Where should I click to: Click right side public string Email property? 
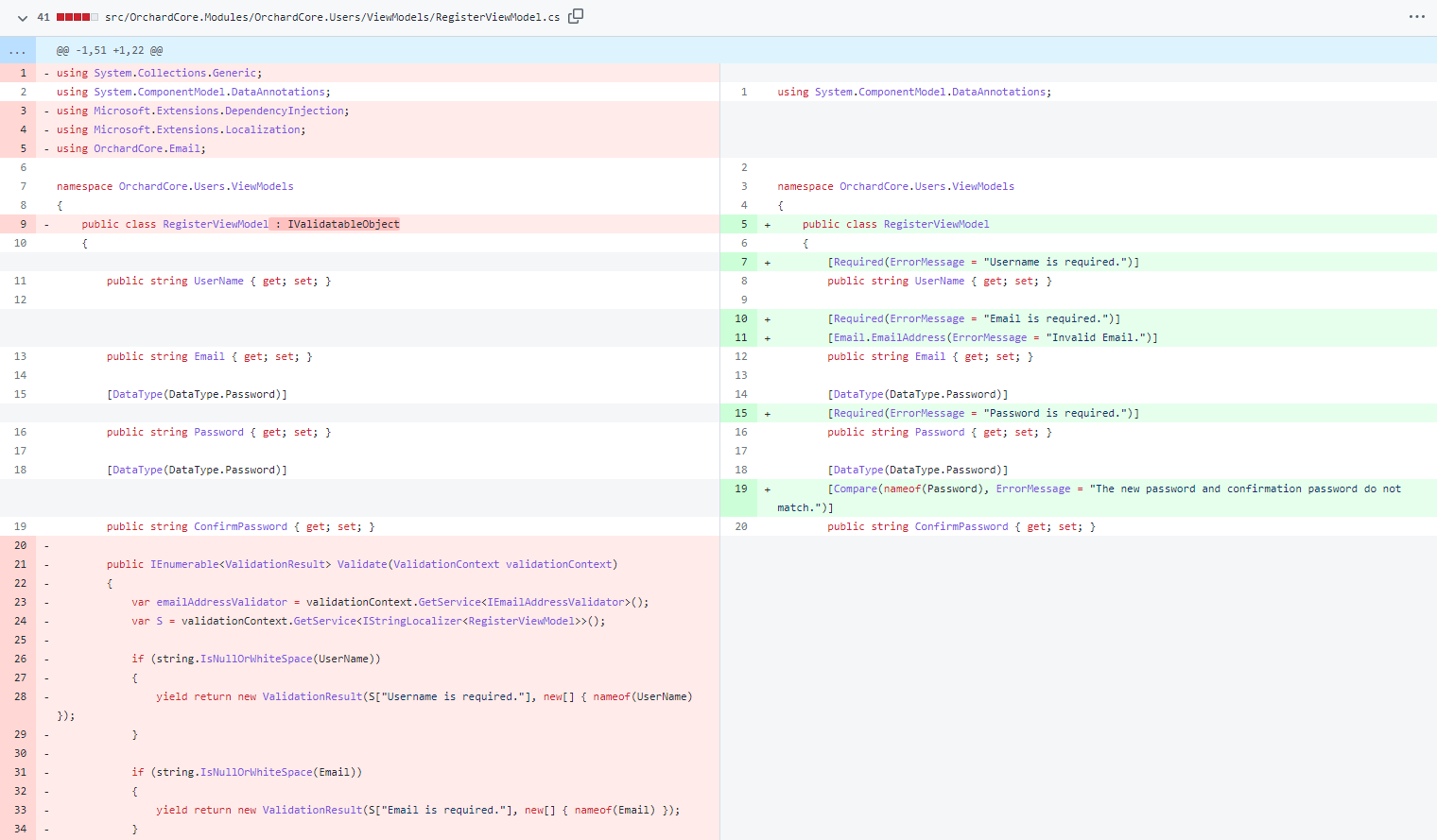tap(930, 356)
